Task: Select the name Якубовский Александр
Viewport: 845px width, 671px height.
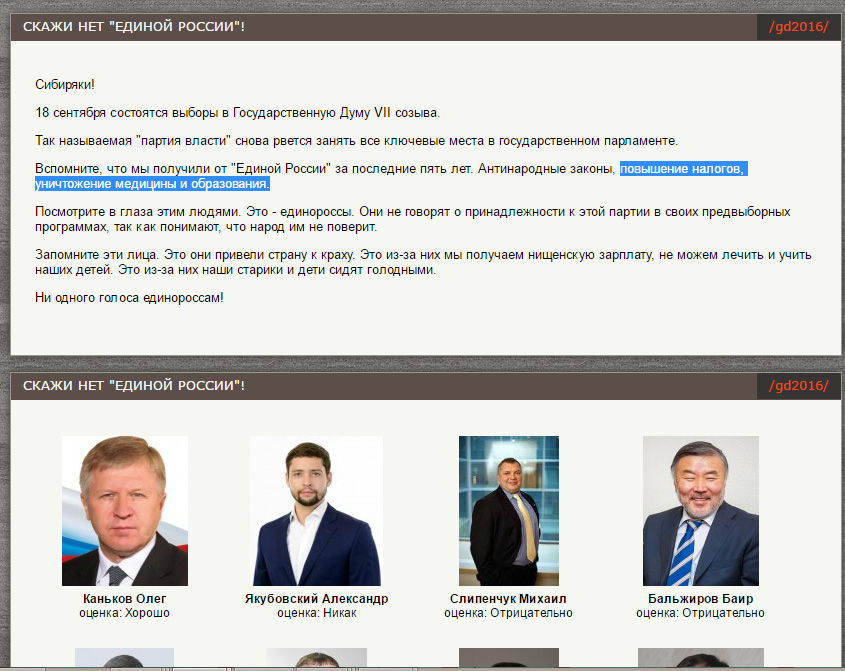Action: [316, 599]
